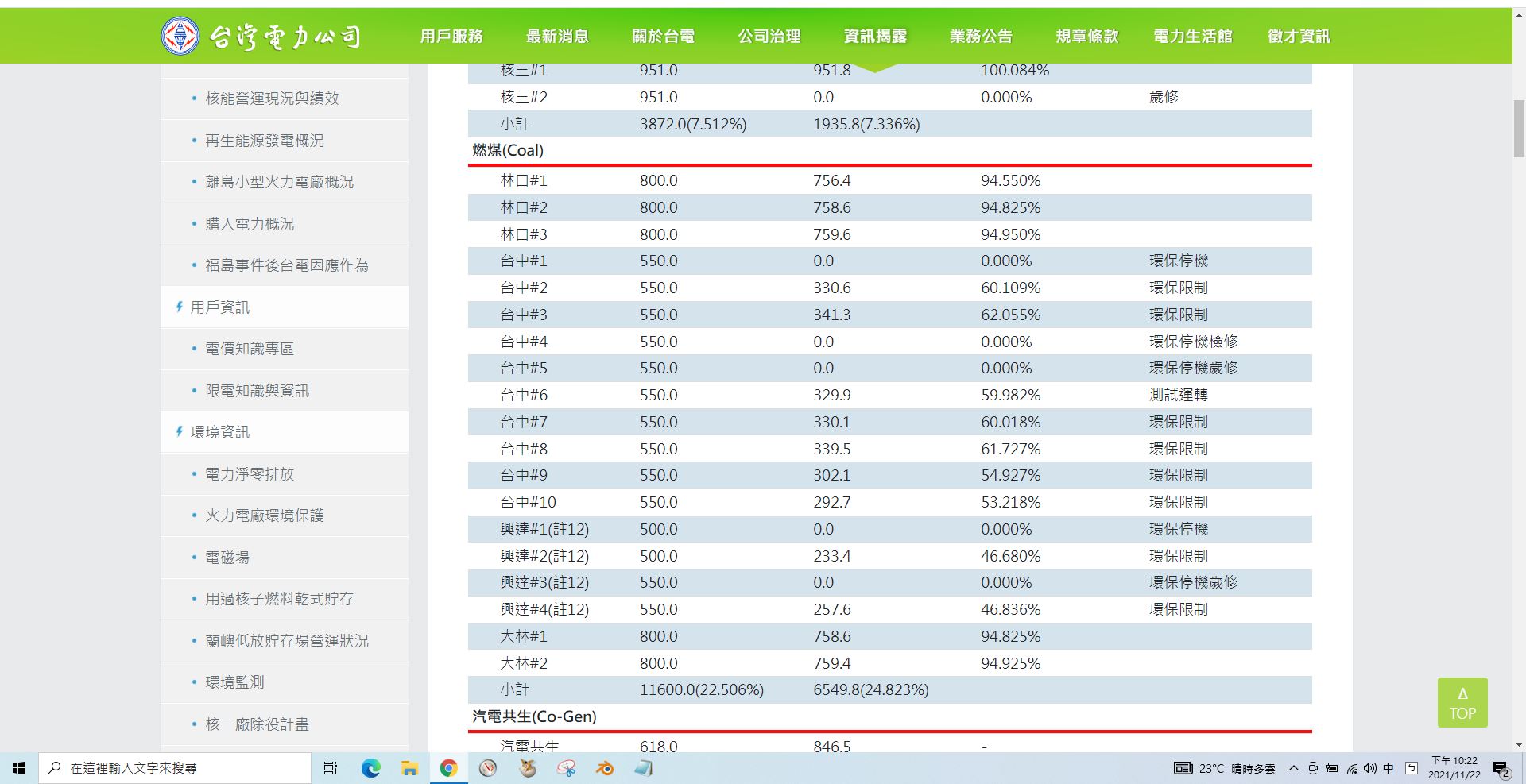Image resolution: width=1526 pixels, height=784 pixels.
Task: Open 蘭嶼低放貯存場營運狀況 sidebar link
Action: click(x=287, y=641)
